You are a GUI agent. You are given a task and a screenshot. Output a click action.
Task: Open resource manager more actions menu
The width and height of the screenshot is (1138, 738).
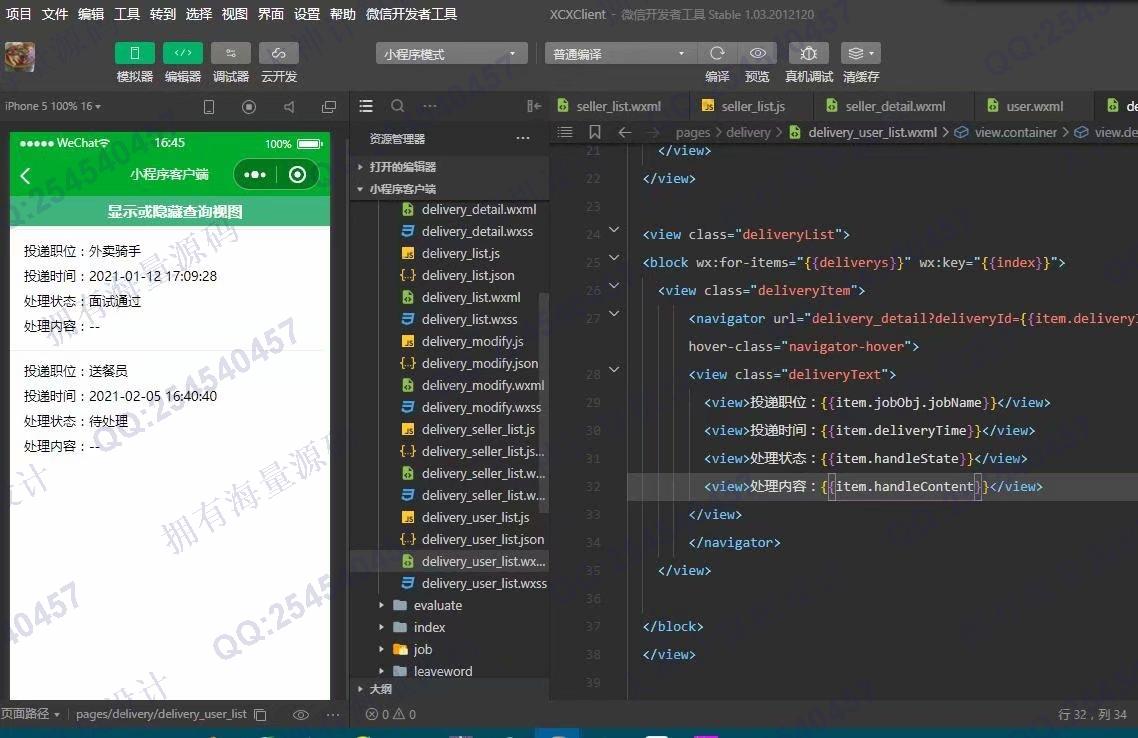tap(523, 138)
